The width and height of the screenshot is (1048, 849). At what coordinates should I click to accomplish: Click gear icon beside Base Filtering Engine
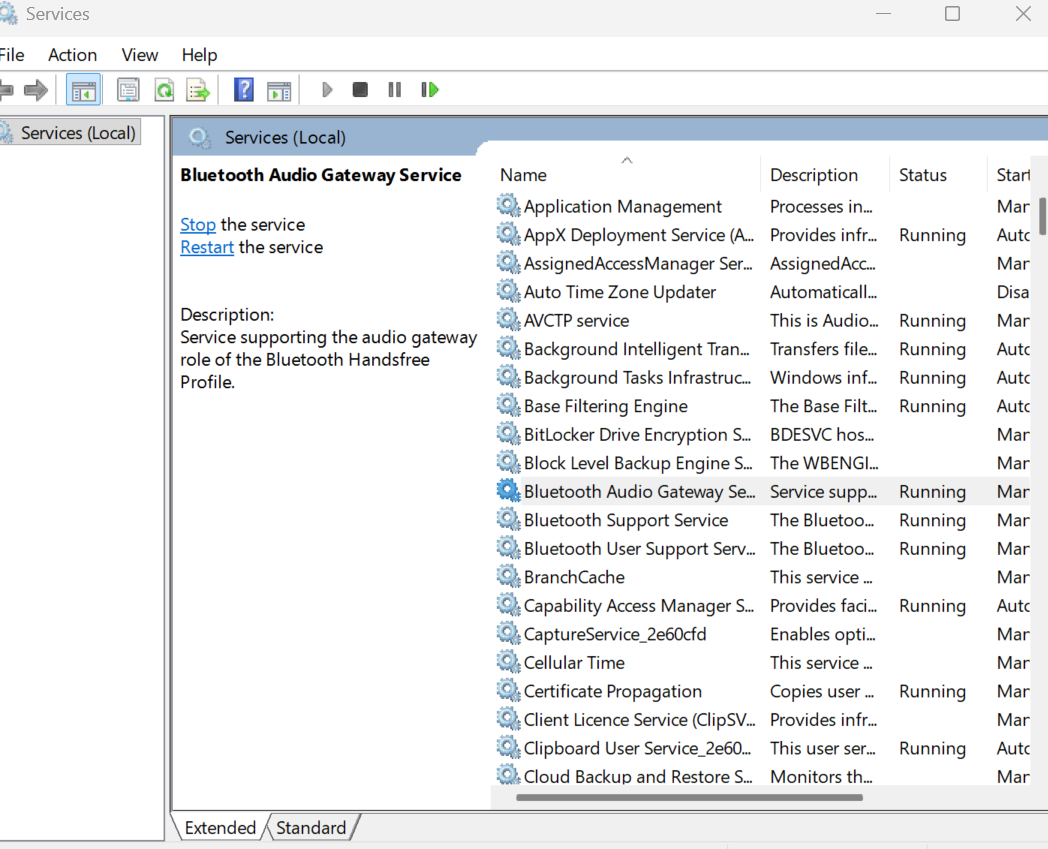(509, 406)
